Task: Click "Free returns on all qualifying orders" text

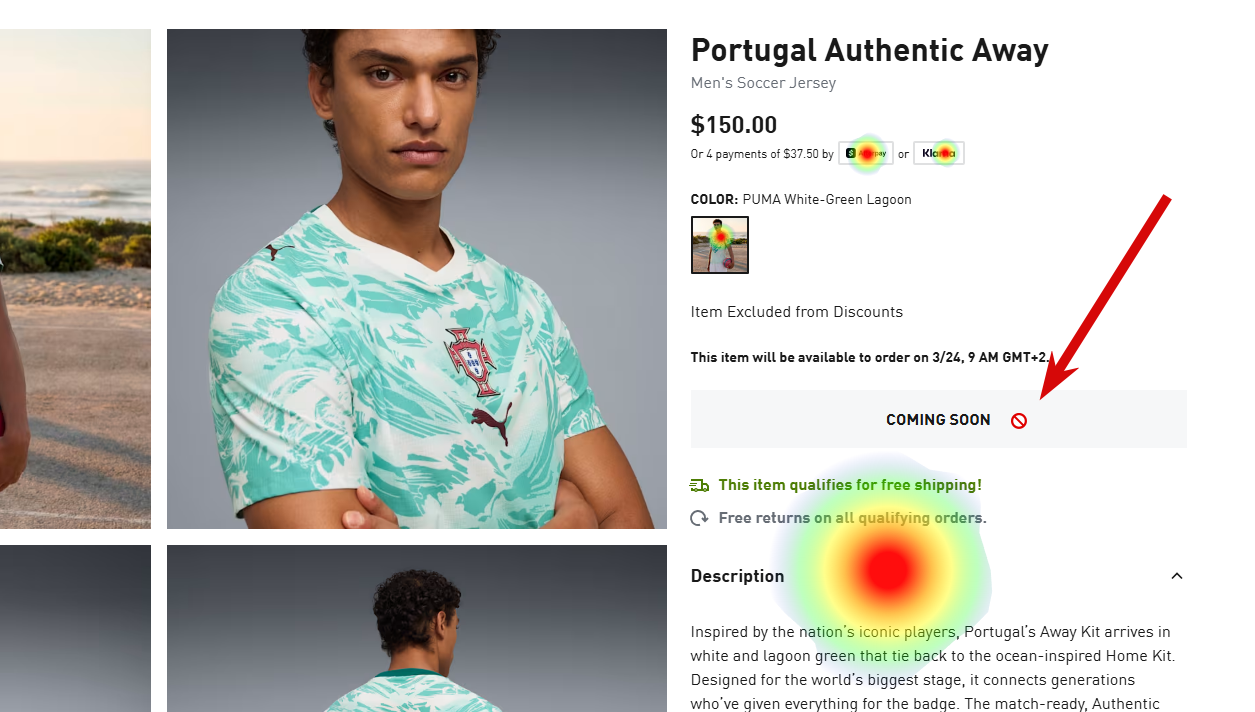Action: pyautogui.click(x=852, y=518)
